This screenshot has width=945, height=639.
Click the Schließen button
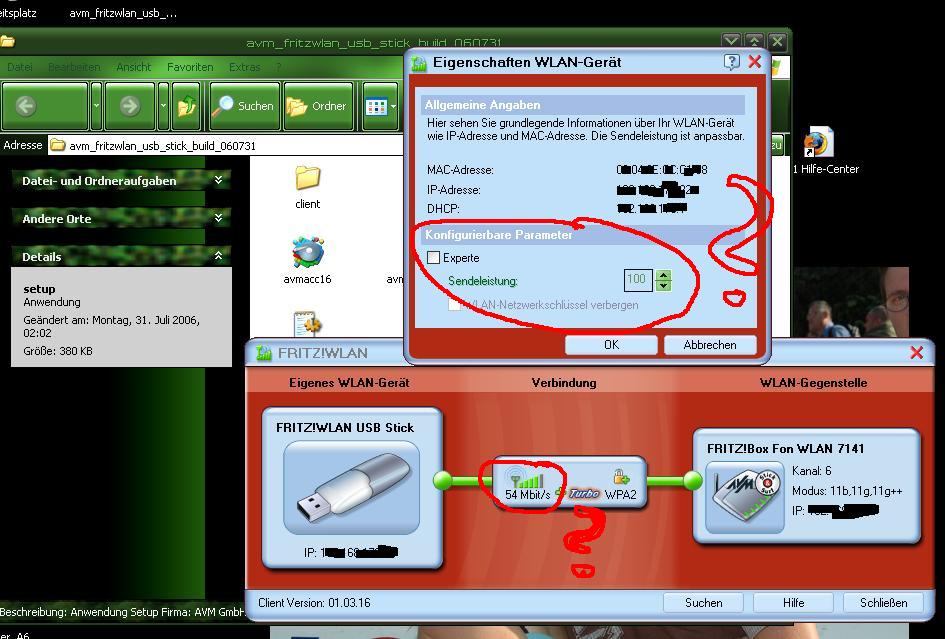click(x=884, y=603)
